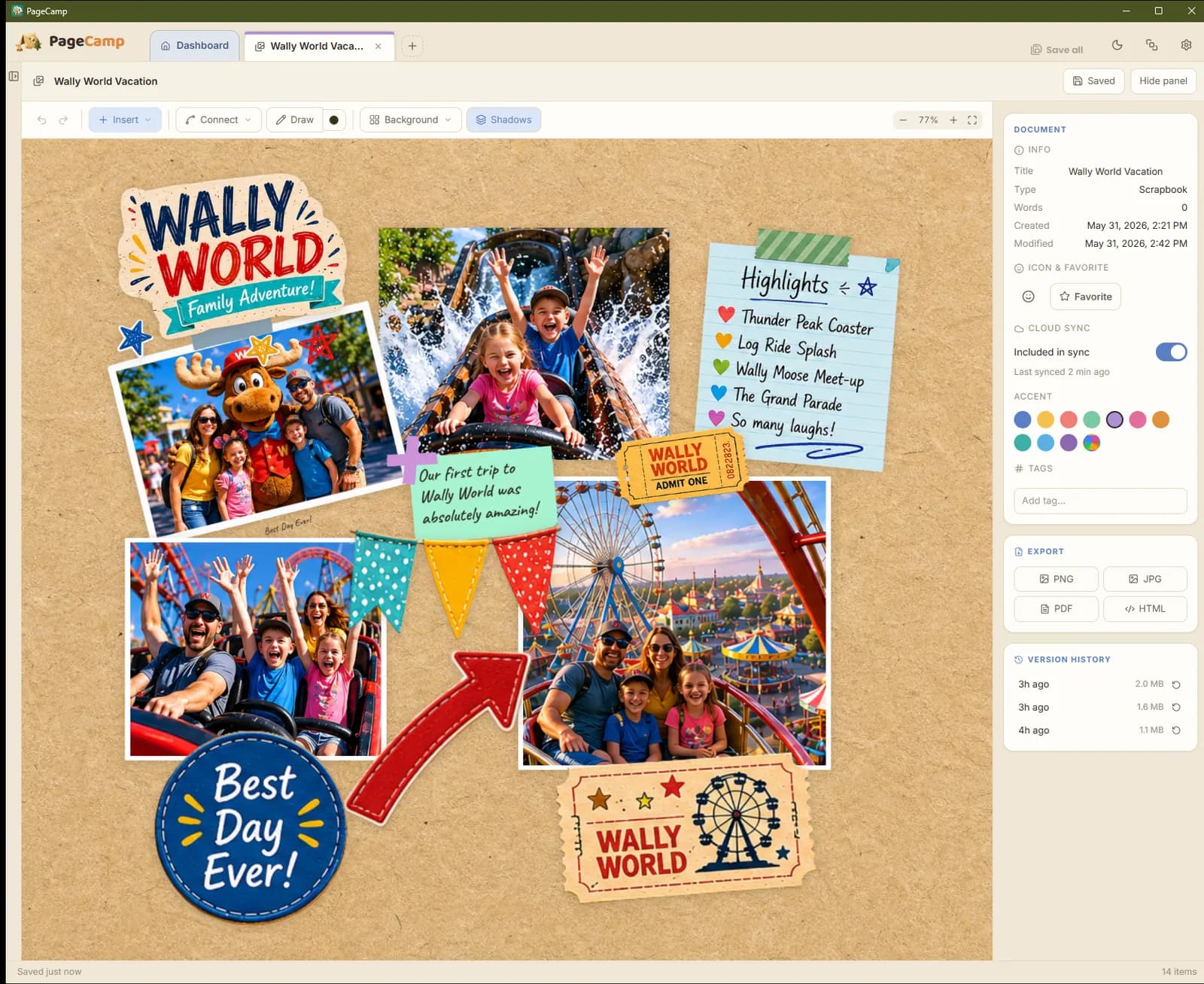Screen dimensions: 1204x984
Task: Select the teal accent color
Action: pyautogui.click(x=1023, y=443)
